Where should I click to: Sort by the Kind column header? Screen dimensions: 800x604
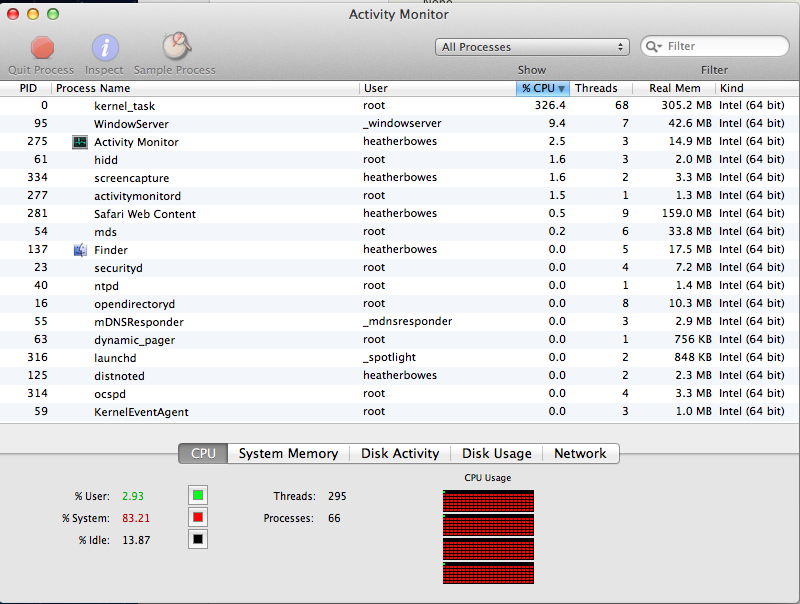(757, 88)
